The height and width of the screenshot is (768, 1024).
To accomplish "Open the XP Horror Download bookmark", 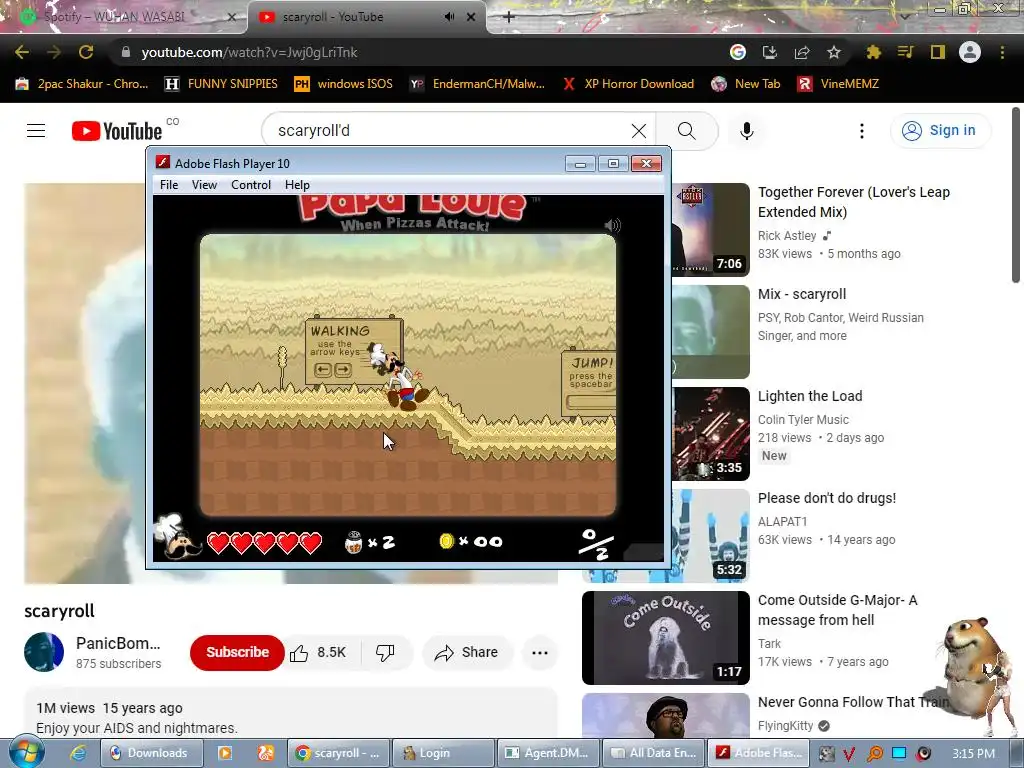I will [x=628, y=84].
